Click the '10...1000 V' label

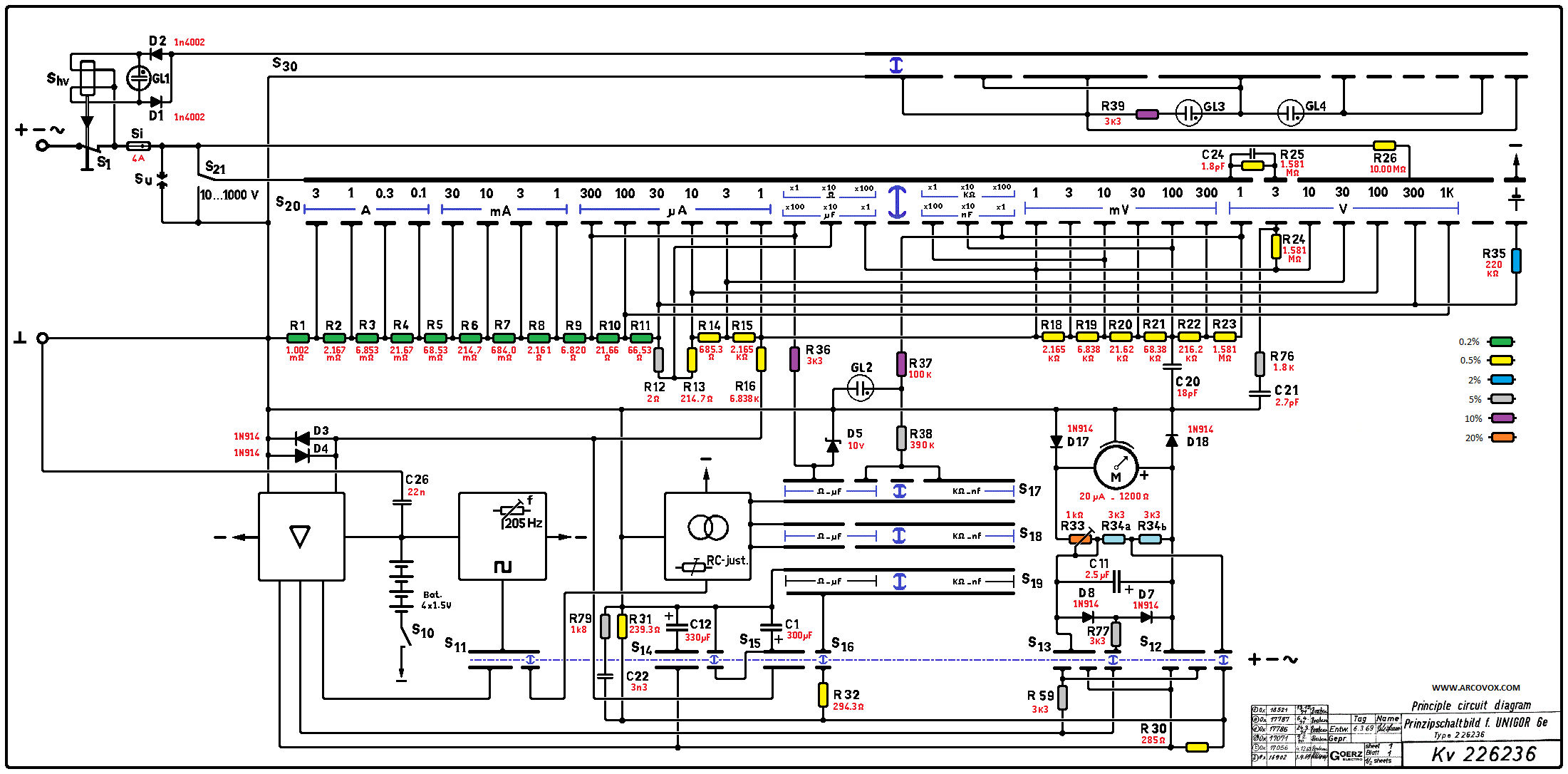coord(229,195)
